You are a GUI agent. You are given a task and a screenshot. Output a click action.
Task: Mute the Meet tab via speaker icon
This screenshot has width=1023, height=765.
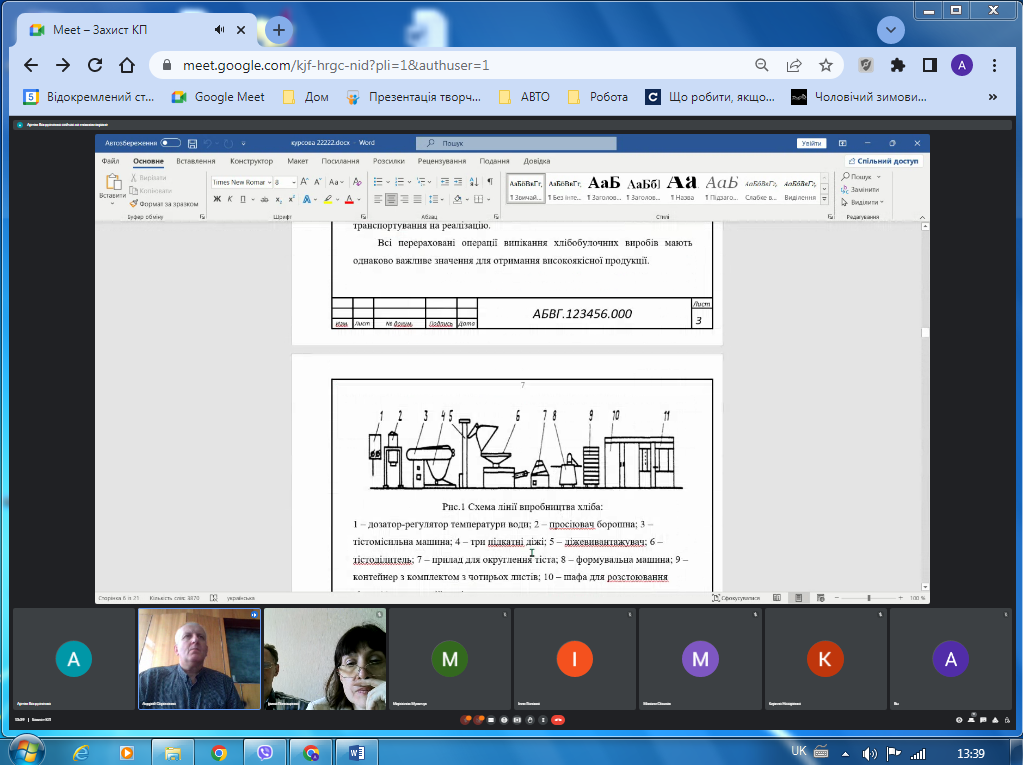[219, 30]
